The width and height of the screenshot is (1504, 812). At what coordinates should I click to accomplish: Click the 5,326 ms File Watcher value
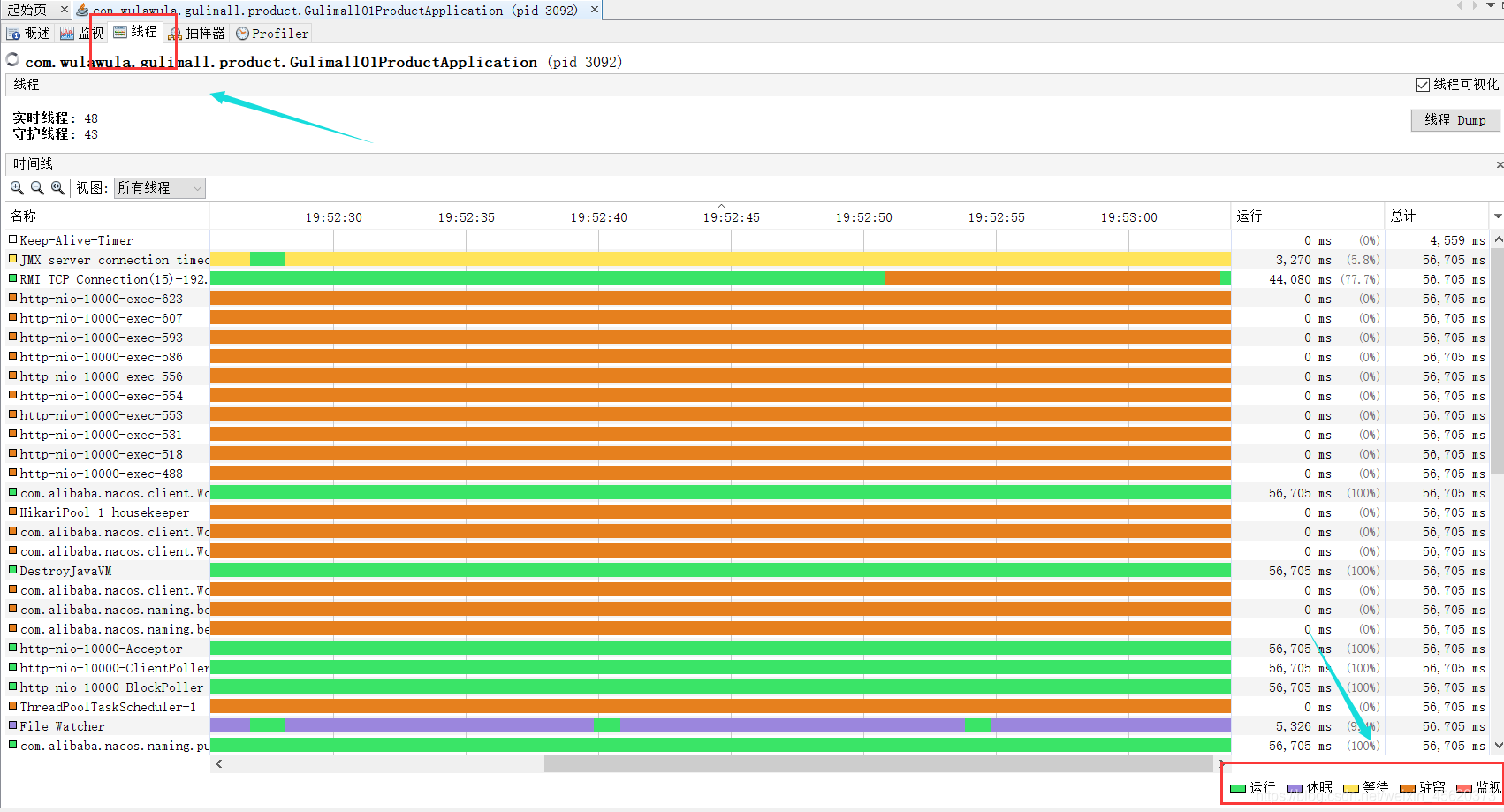point(1303,726)
